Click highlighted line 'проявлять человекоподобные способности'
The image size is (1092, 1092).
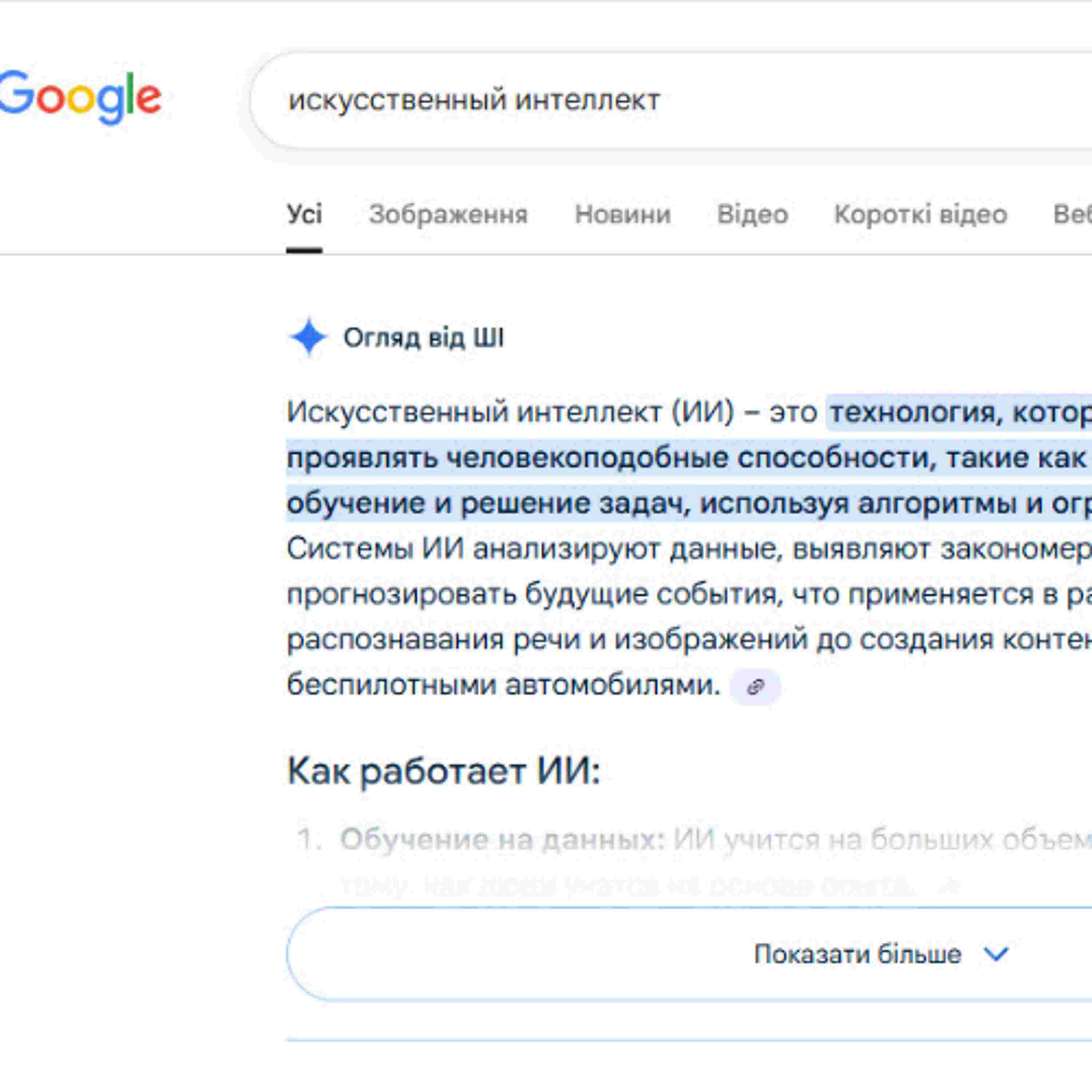(x=605, y=458)
